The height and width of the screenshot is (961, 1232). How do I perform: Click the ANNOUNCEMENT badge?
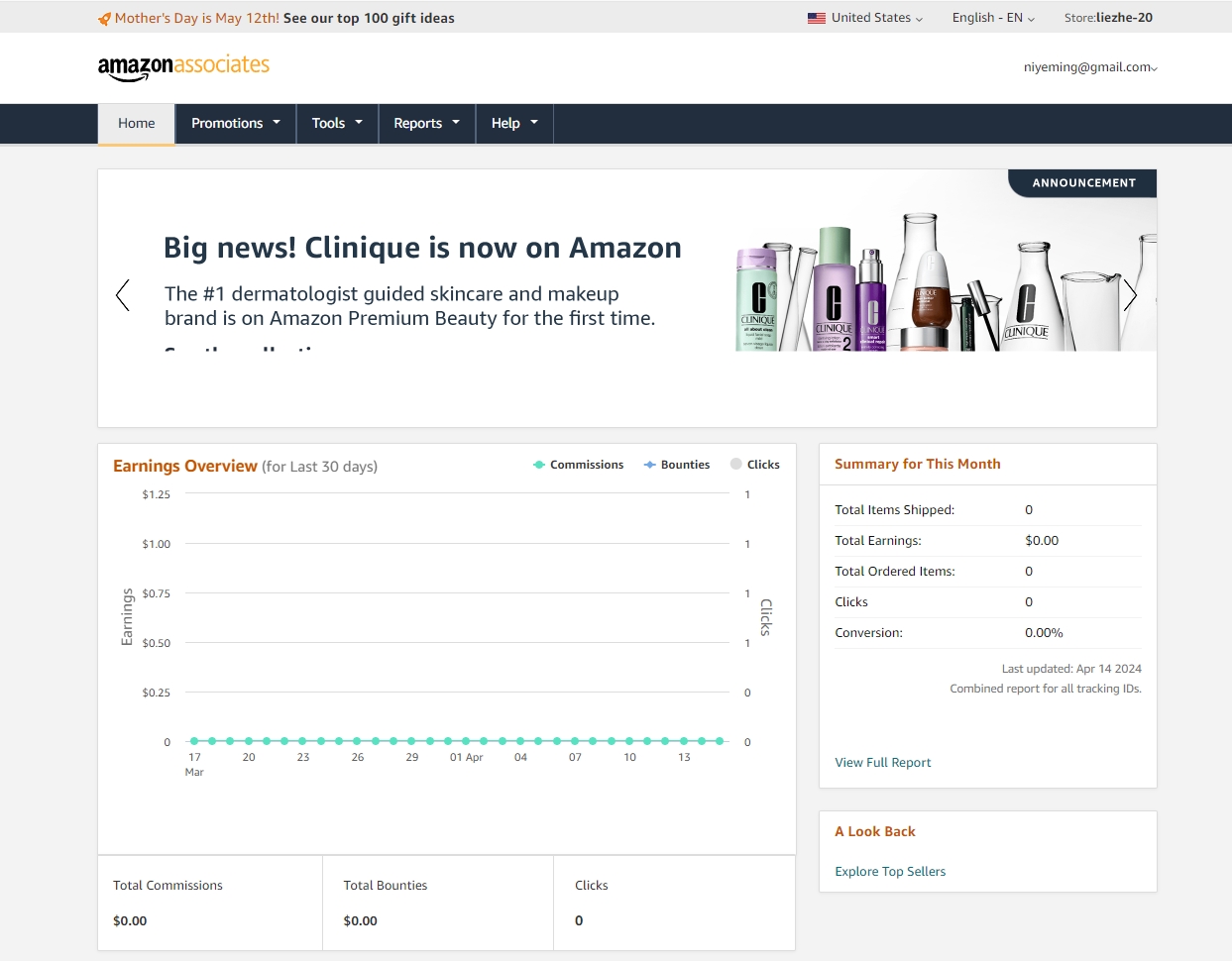click(x=1083, y=183)
